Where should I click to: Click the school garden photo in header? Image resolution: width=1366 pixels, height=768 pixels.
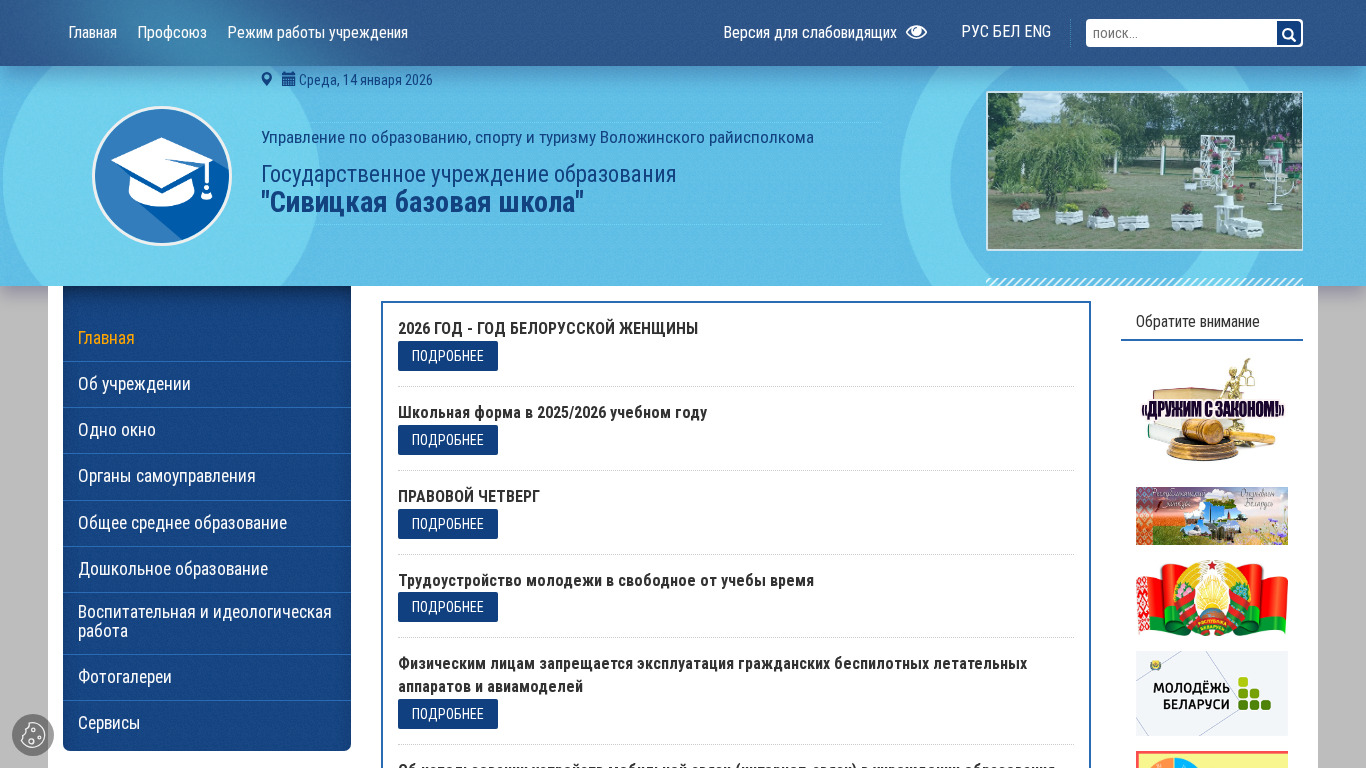[x=1144, y=171]
